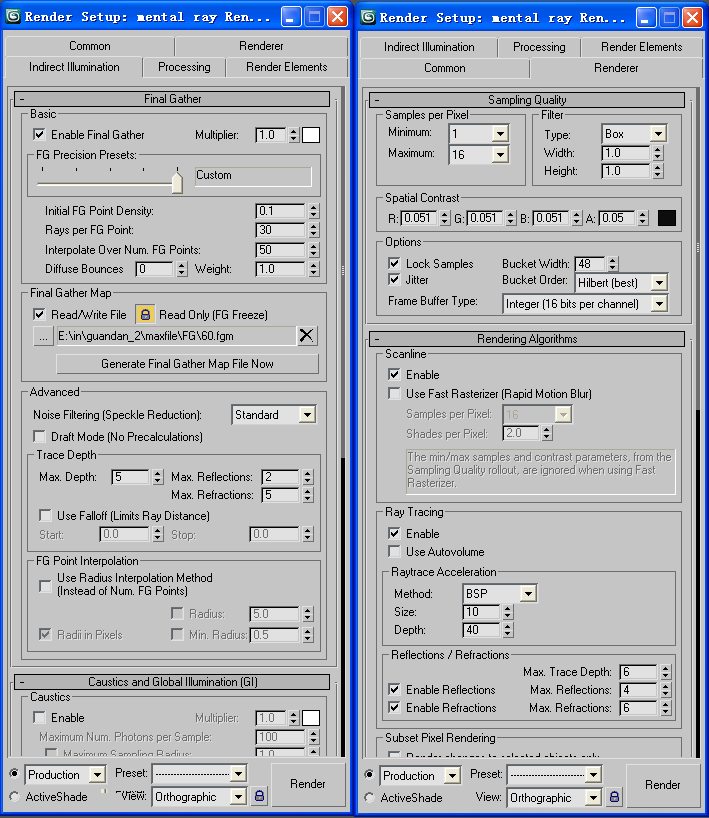This screenshot has height=818, width=709.
Task: Open the Filter Type Box dropdown
Action: pyautogui.click(x=658, y=134)
